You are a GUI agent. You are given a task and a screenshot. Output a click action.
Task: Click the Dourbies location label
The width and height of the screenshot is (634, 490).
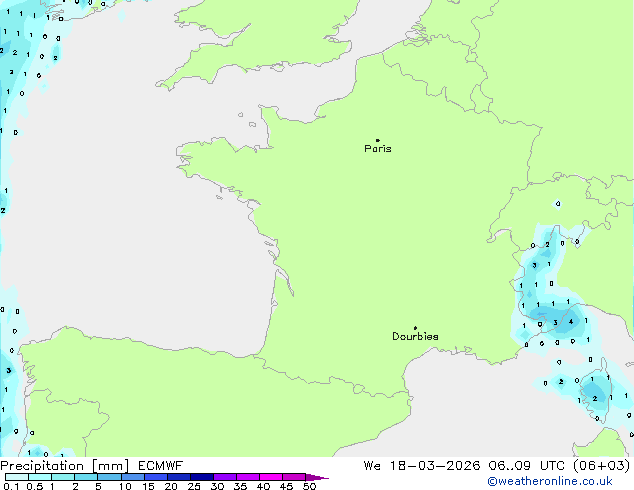coord(415,336)
